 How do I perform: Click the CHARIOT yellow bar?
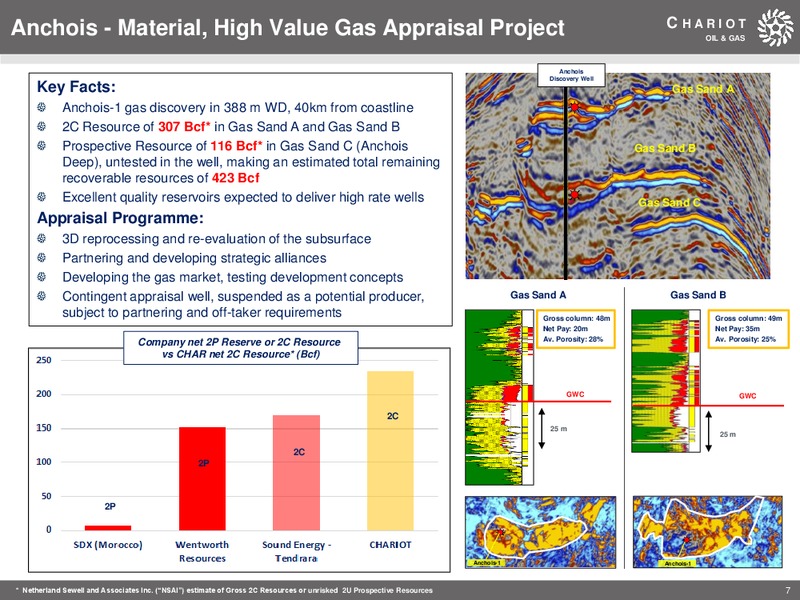click(x=390, y=451)
